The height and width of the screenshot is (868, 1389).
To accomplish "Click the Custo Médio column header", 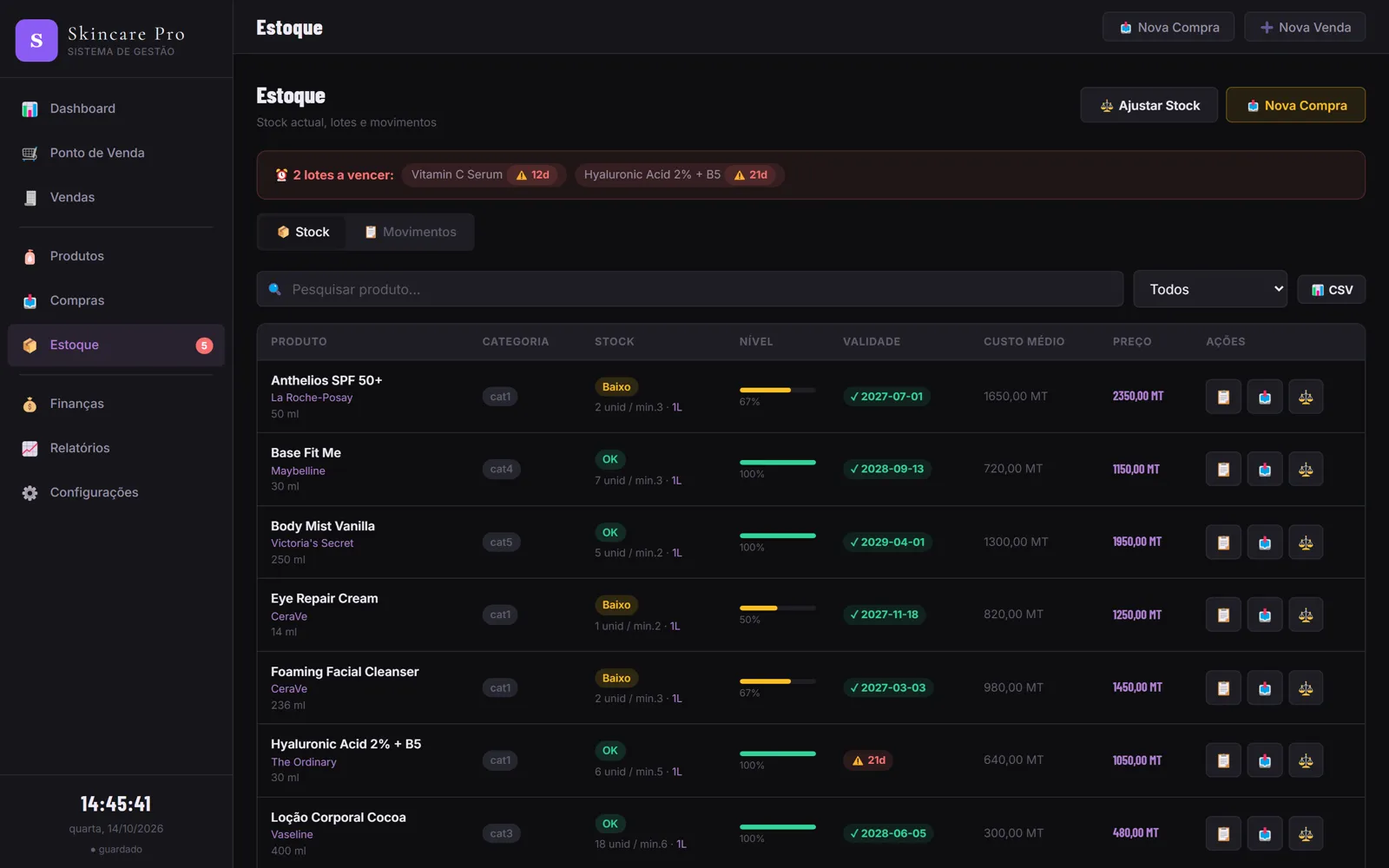I will click(x=1024, y=341).
